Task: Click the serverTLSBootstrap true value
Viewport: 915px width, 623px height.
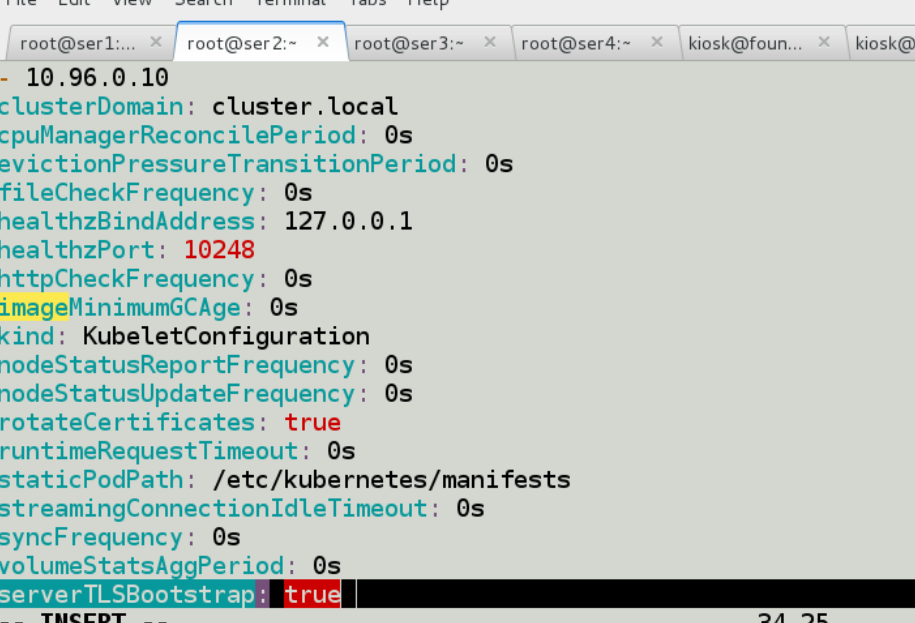Action: click(x=312, y=594)
